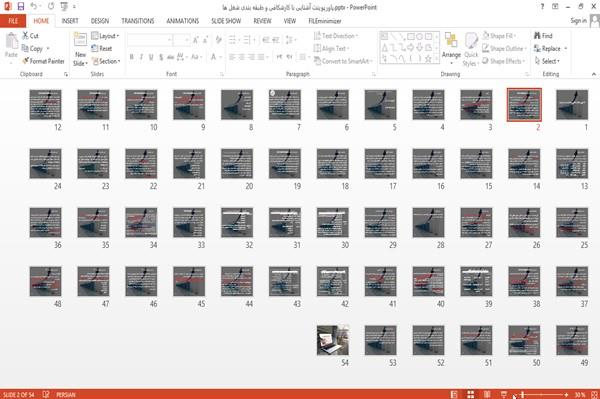The width and height of the screenshot is (600, 399).
Task: Toggle italic formatting
Action: pos(141,57)
